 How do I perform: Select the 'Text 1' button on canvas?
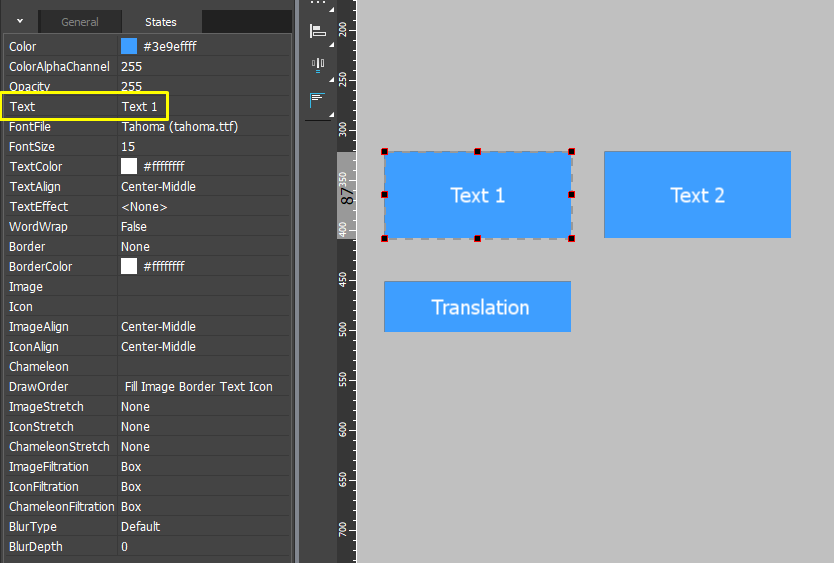[478, 195]
